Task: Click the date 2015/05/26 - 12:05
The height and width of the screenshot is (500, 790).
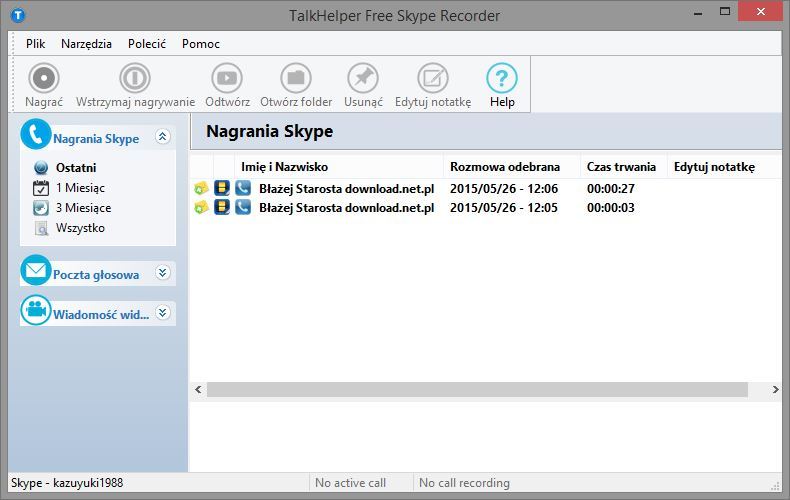Action: click(504, 208)
